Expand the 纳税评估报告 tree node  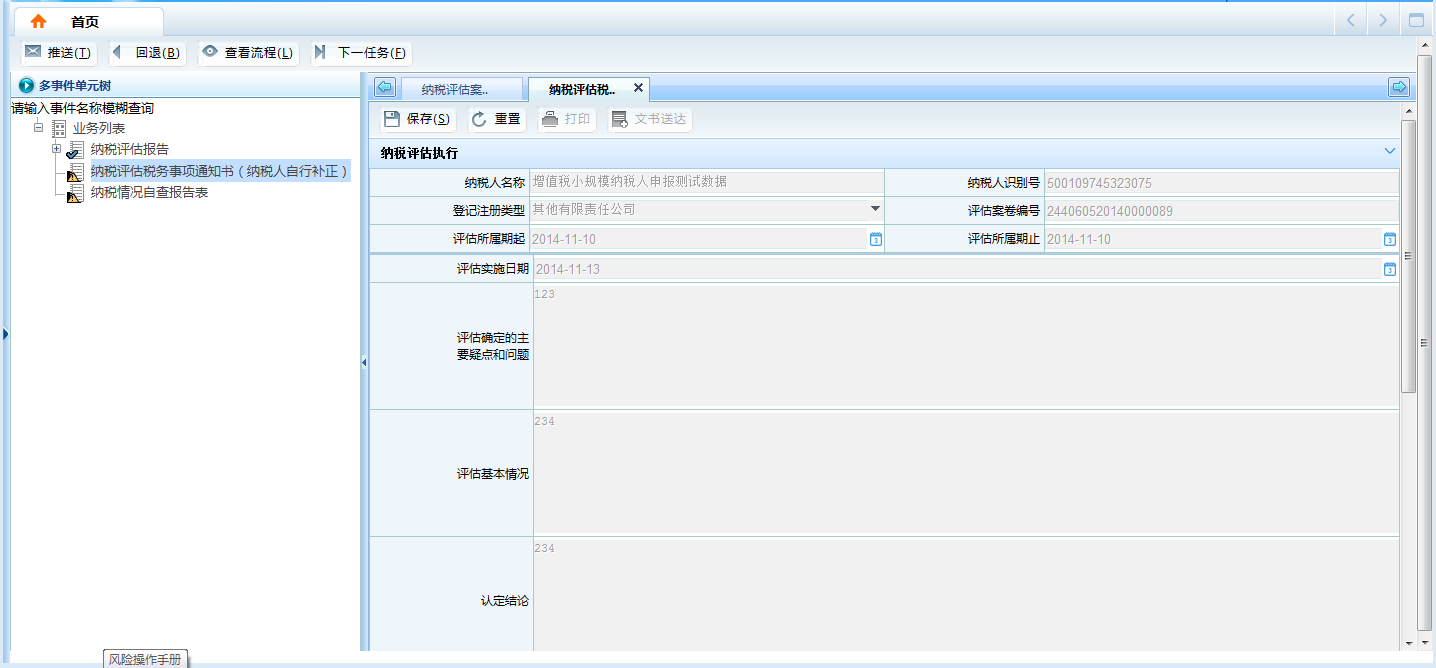(x=57, y=149)
